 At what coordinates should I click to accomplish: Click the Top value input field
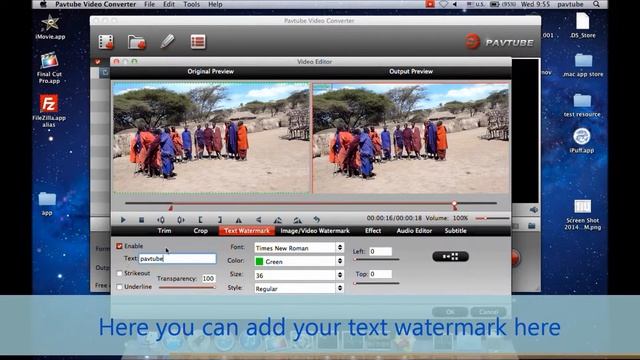(x=380, y=274)
